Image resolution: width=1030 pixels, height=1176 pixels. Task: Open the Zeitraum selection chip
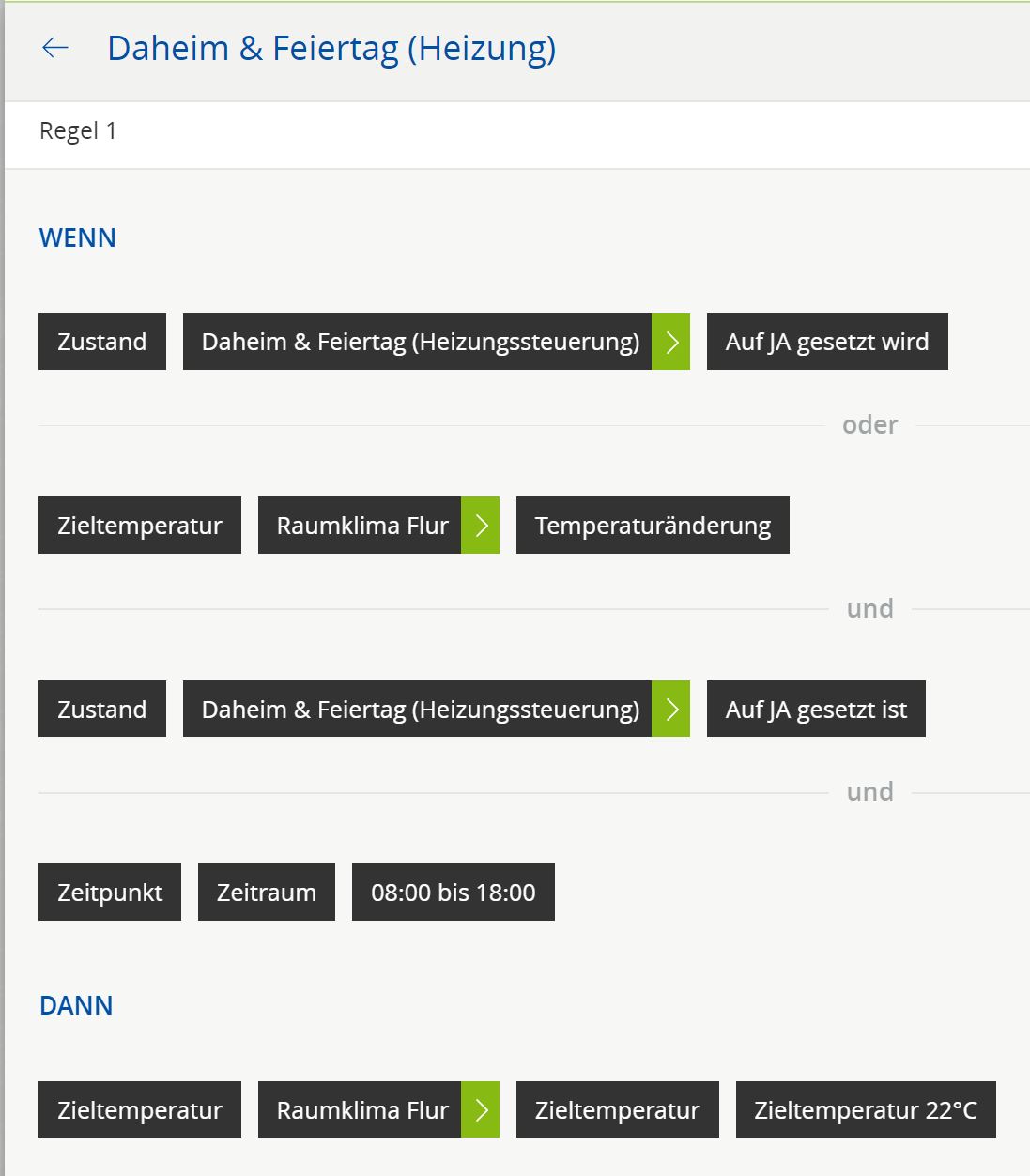(266, 893)
